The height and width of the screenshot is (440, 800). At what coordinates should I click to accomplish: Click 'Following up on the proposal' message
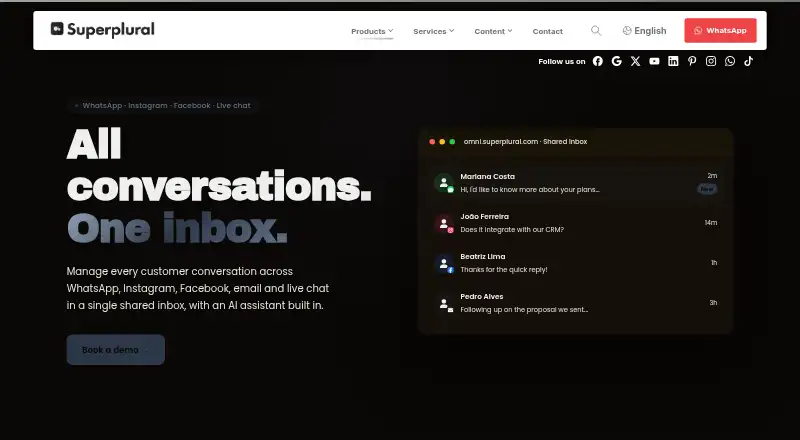point(524,310)
